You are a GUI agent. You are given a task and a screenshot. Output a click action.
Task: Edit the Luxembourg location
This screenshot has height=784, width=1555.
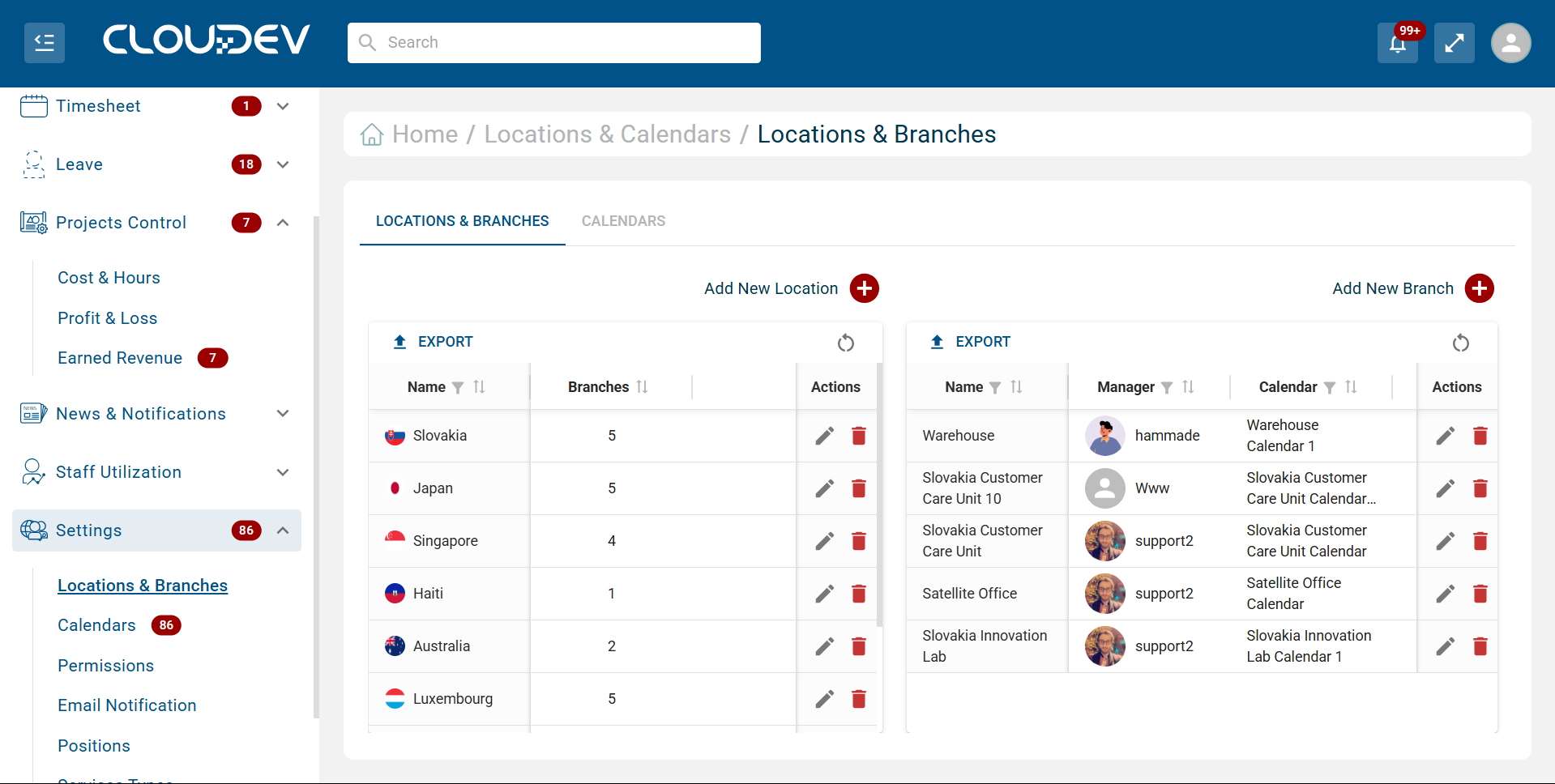(x=825, y=699)
